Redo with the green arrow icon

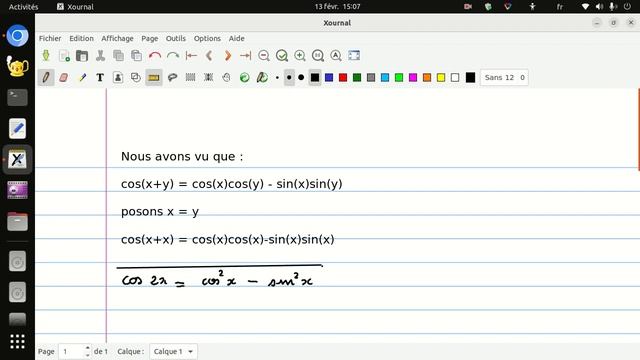click(x=173, y=56)
